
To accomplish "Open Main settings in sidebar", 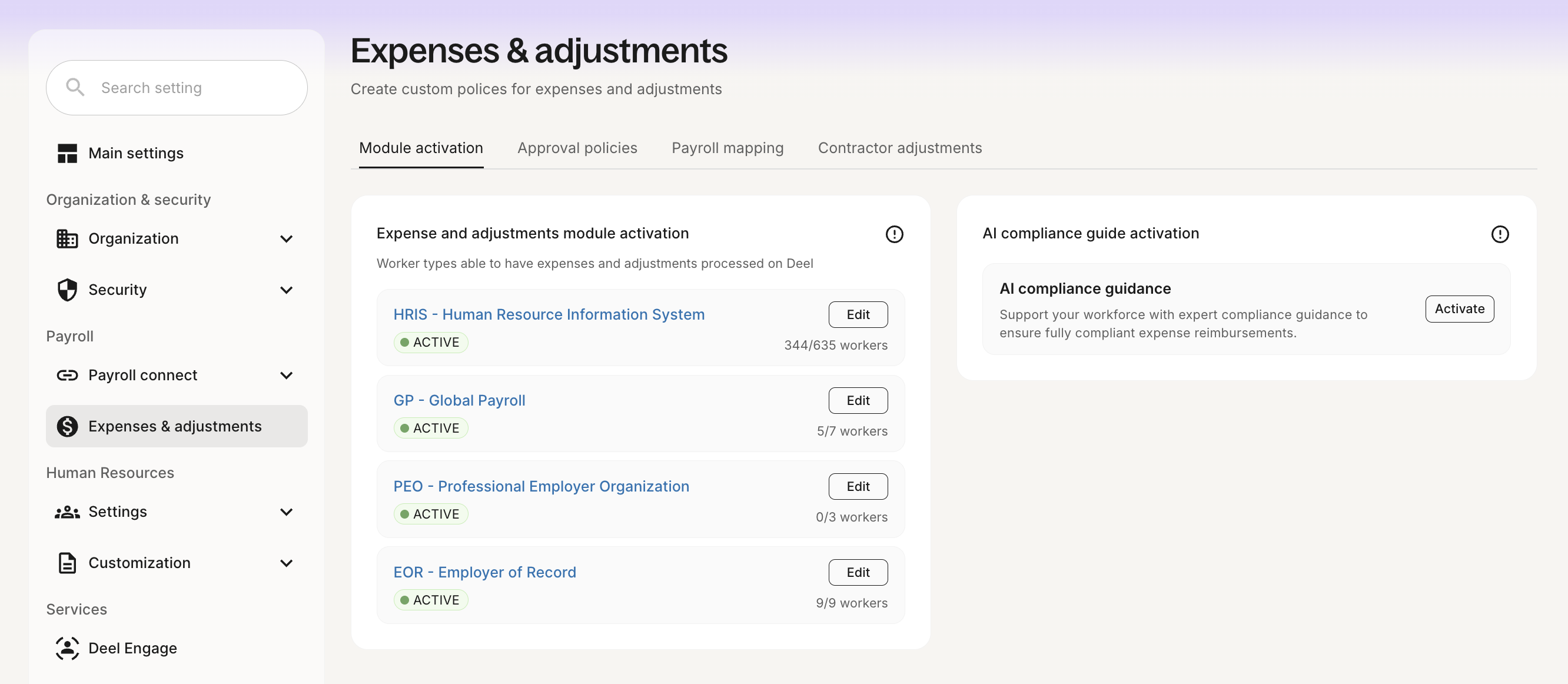I will (177, 152).
